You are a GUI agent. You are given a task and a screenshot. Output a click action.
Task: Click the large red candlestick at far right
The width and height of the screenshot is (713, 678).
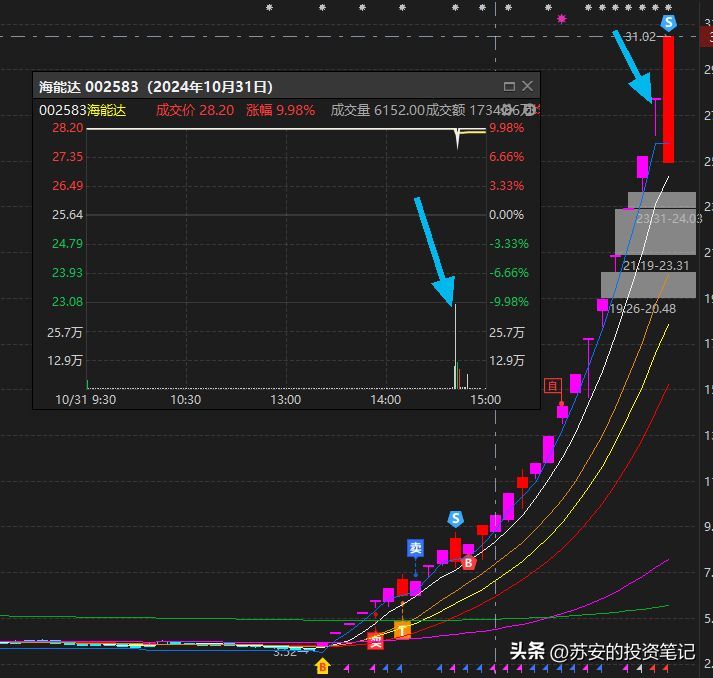(x=668, y=100)
